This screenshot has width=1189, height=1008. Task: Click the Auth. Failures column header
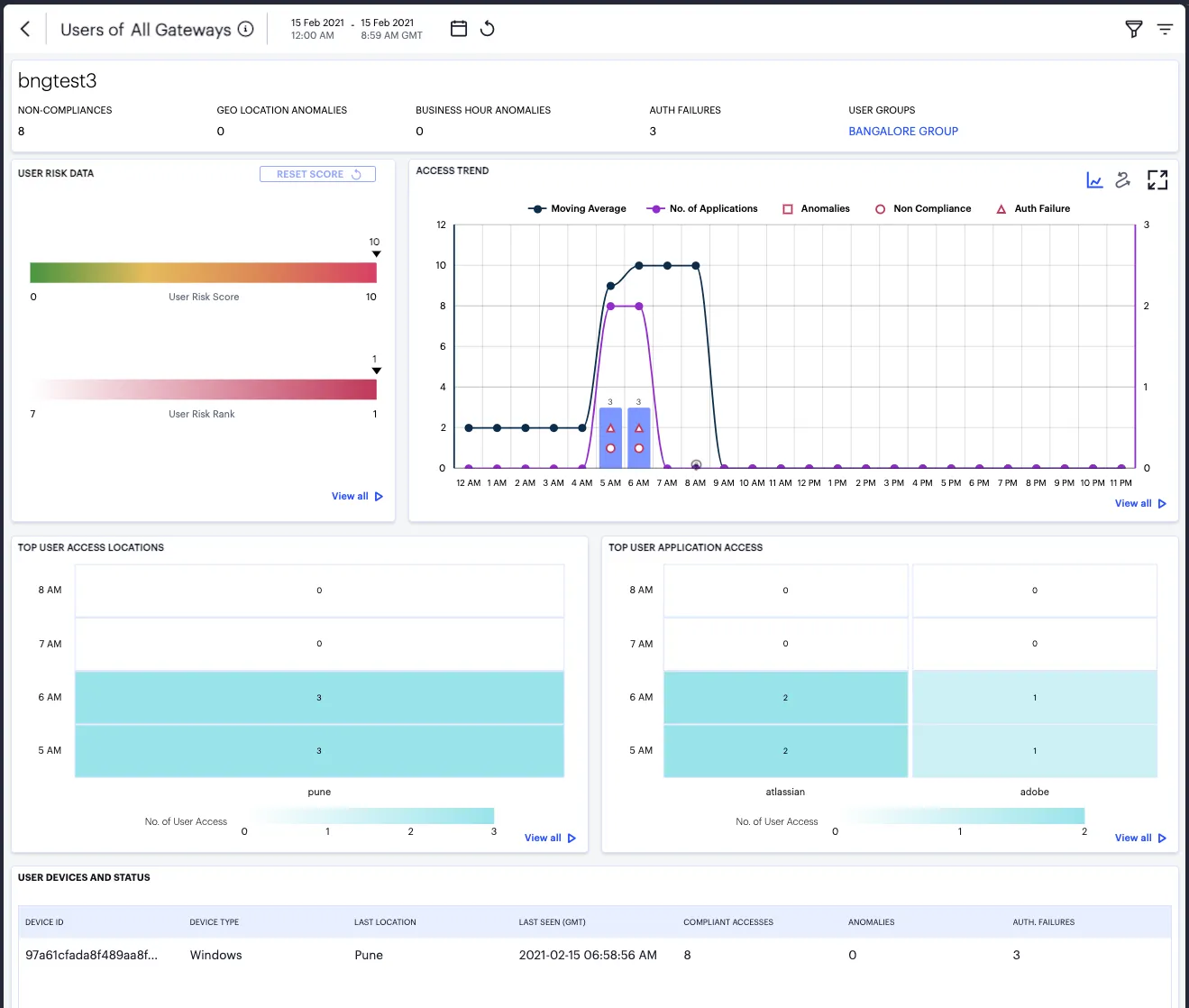click(1044, 922)
